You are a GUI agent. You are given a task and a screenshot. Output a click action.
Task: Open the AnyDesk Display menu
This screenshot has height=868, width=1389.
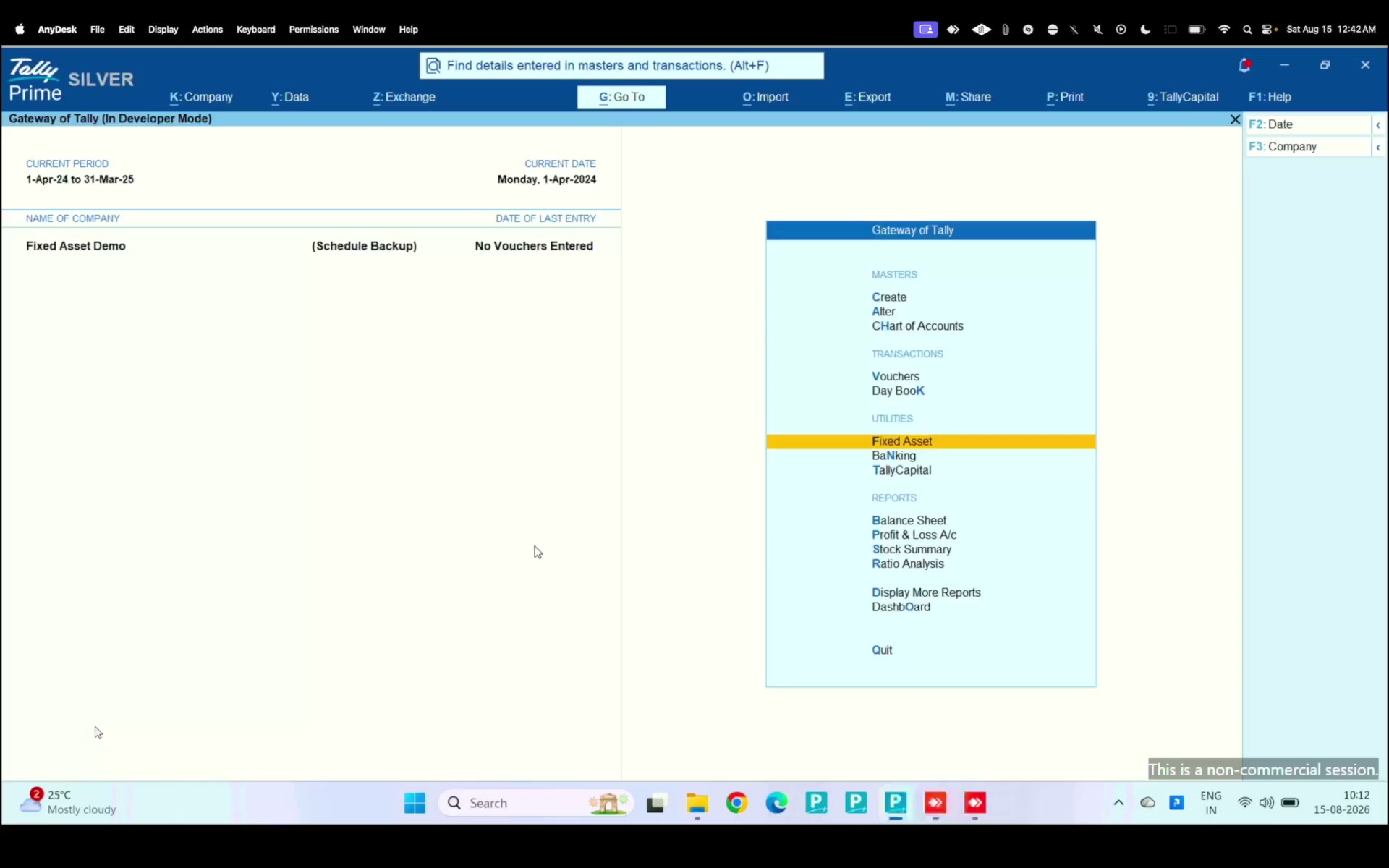(x=163, y=30)
